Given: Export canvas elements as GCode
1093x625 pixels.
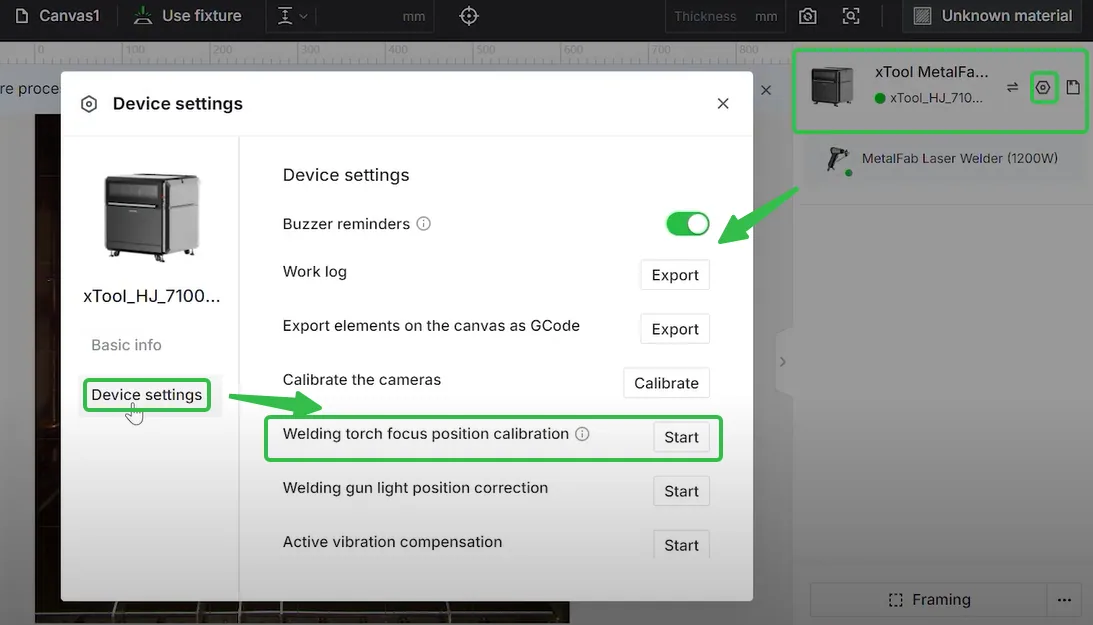Looking at the screenshot, I should pyautogui.click(x=675, y=329).
